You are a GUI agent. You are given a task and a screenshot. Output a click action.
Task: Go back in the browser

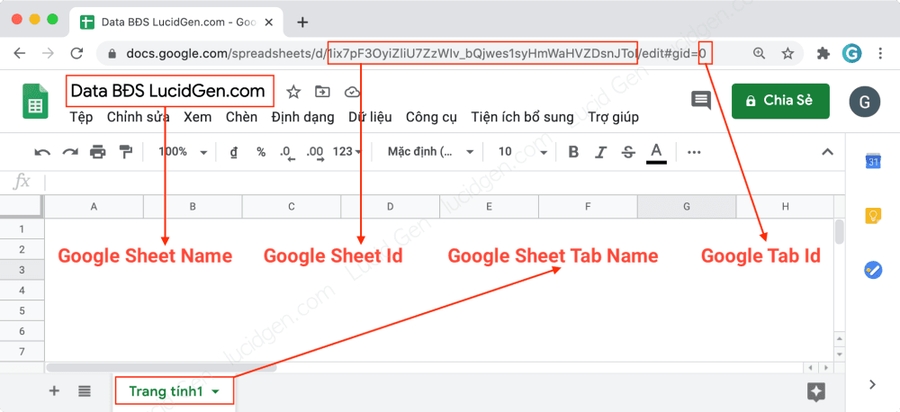[20, 53]
